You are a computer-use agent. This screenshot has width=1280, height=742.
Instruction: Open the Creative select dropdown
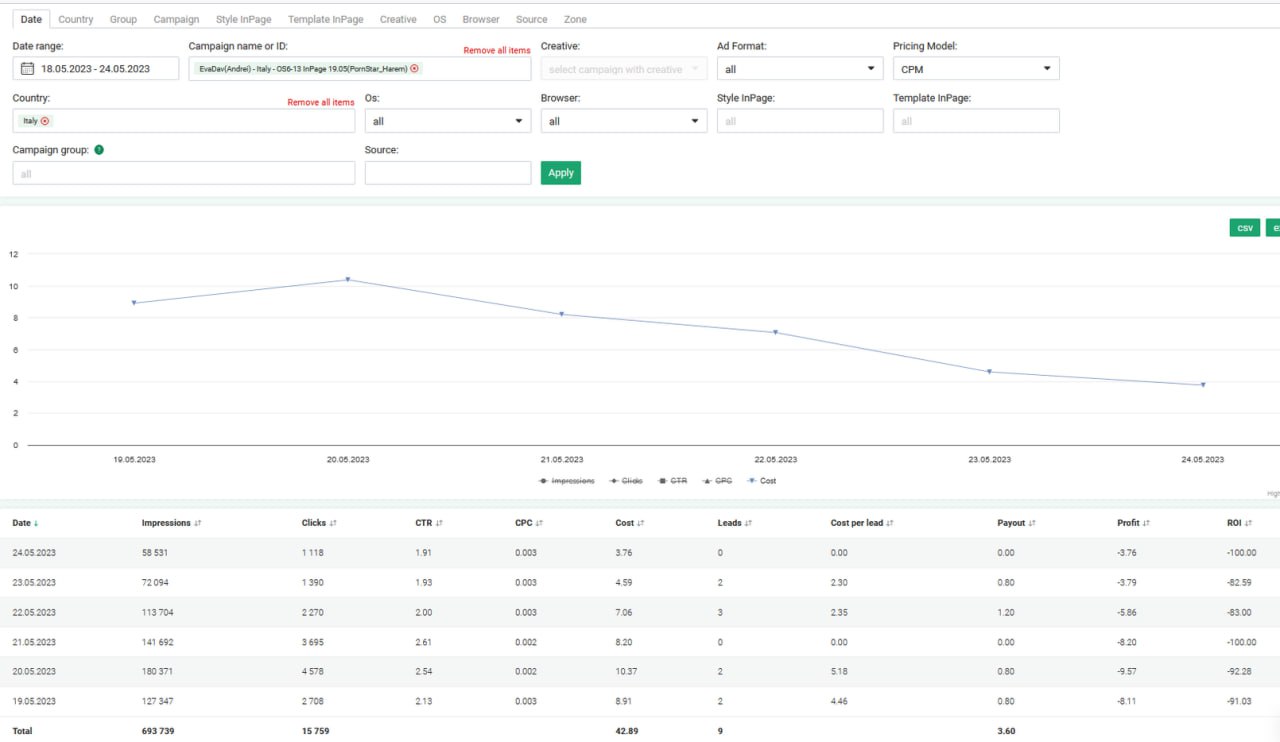624,69
